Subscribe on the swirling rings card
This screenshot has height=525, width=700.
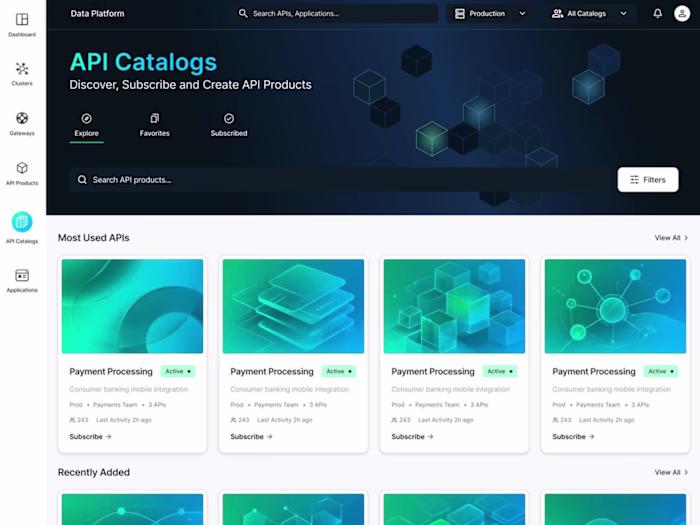(x=90, y=437)
